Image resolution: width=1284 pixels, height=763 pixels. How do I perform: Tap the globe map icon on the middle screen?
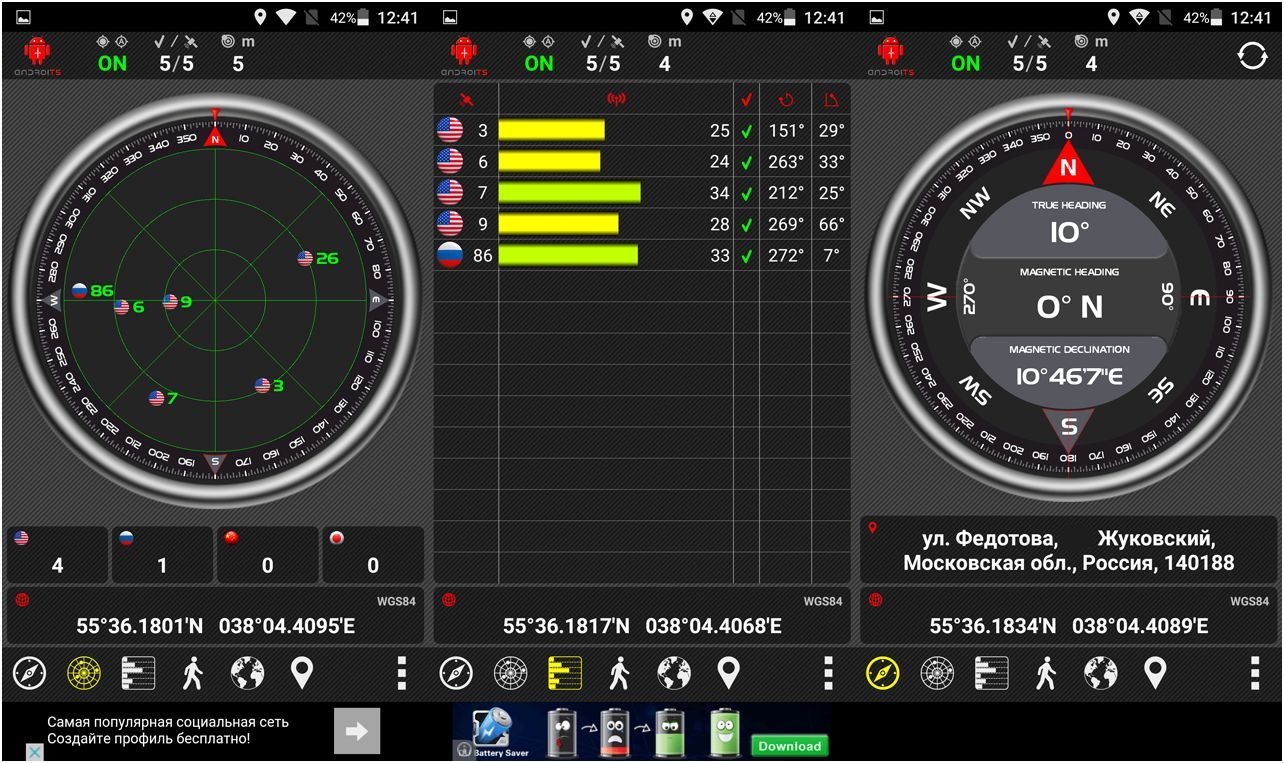pyautogui.click(x=674, y=674)
